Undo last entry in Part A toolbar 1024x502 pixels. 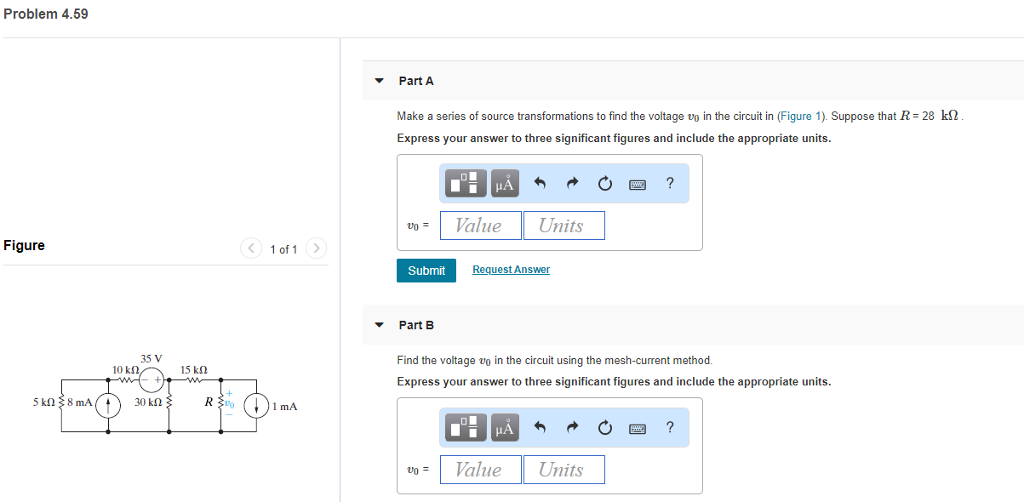coord(539,184)
